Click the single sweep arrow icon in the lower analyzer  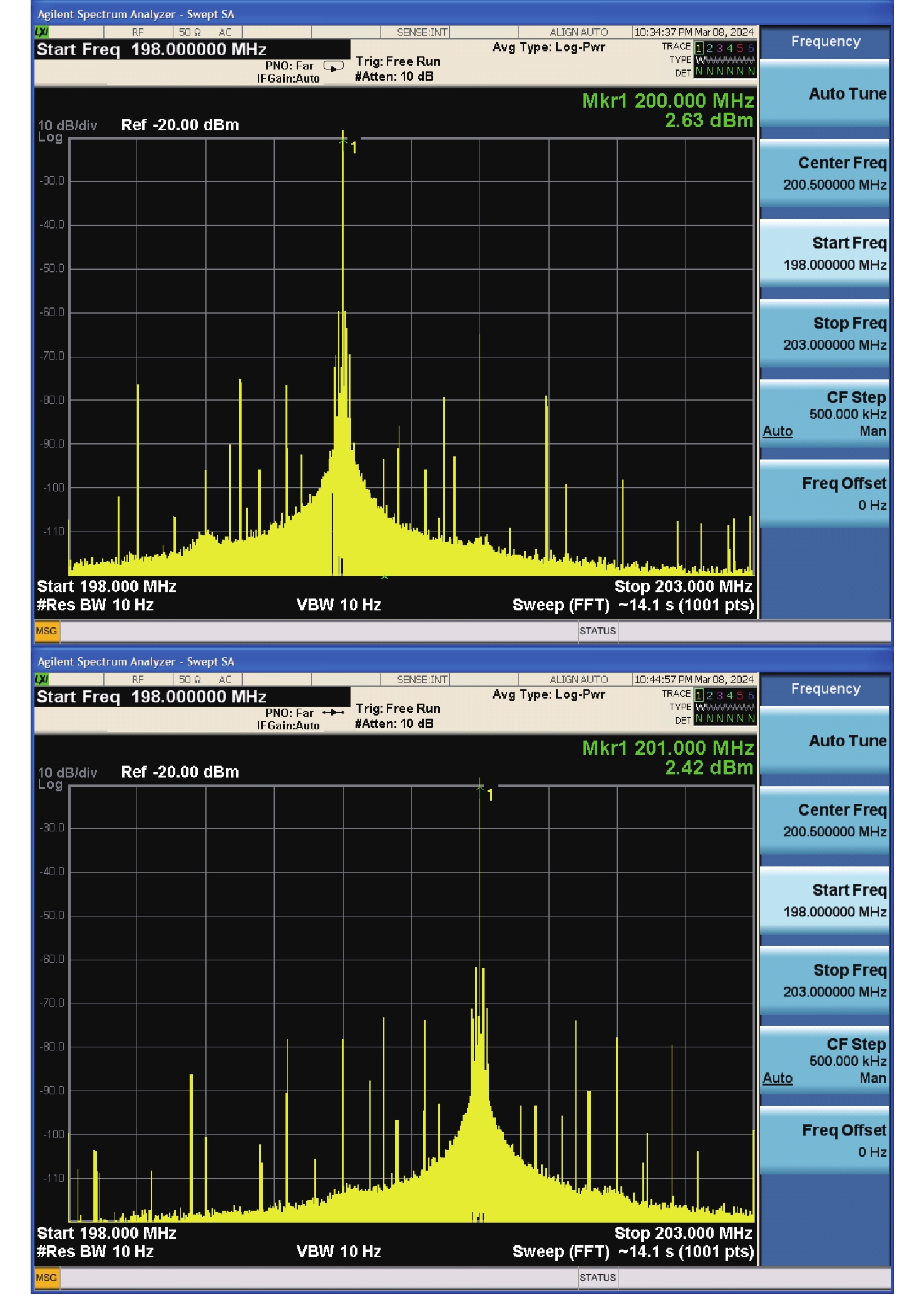pyautogui.click(x=333, y=712)
